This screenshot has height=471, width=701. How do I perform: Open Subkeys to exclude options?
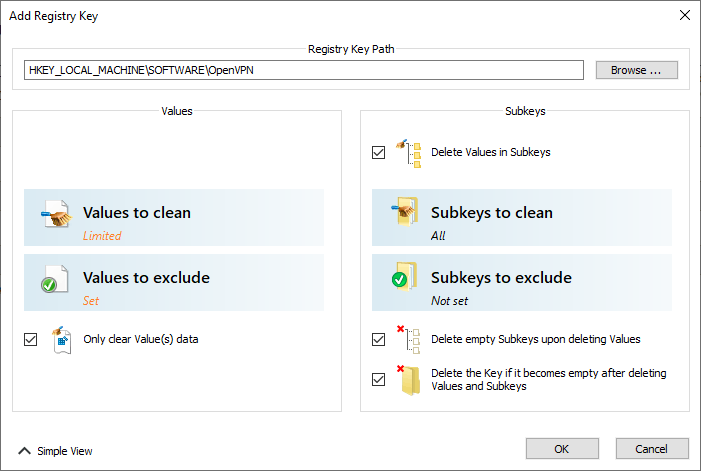coord(522,282)
